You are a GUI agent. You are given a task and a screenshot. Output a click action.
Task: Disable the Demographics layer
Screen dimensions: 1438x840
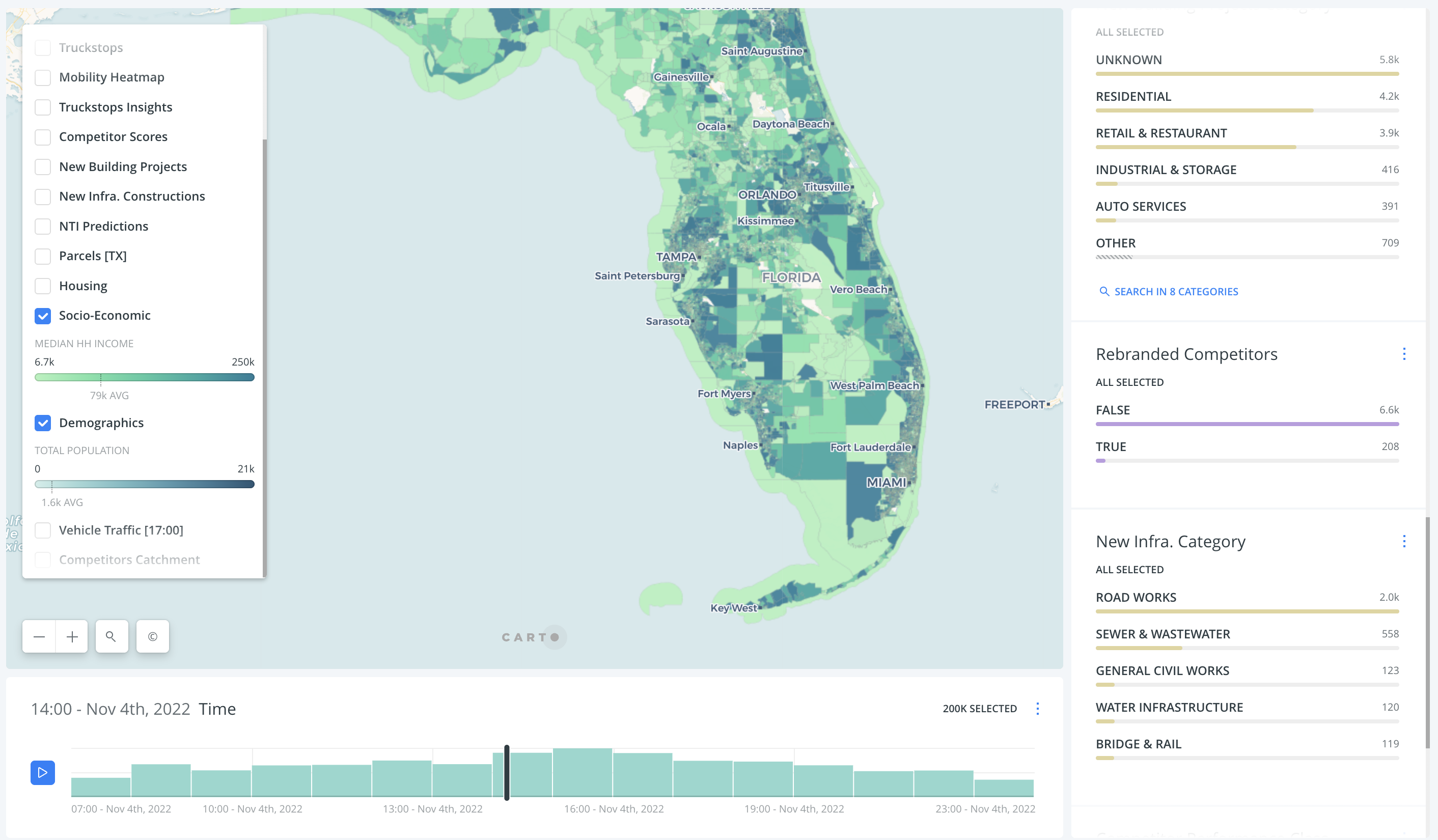(x=43, y=423)
